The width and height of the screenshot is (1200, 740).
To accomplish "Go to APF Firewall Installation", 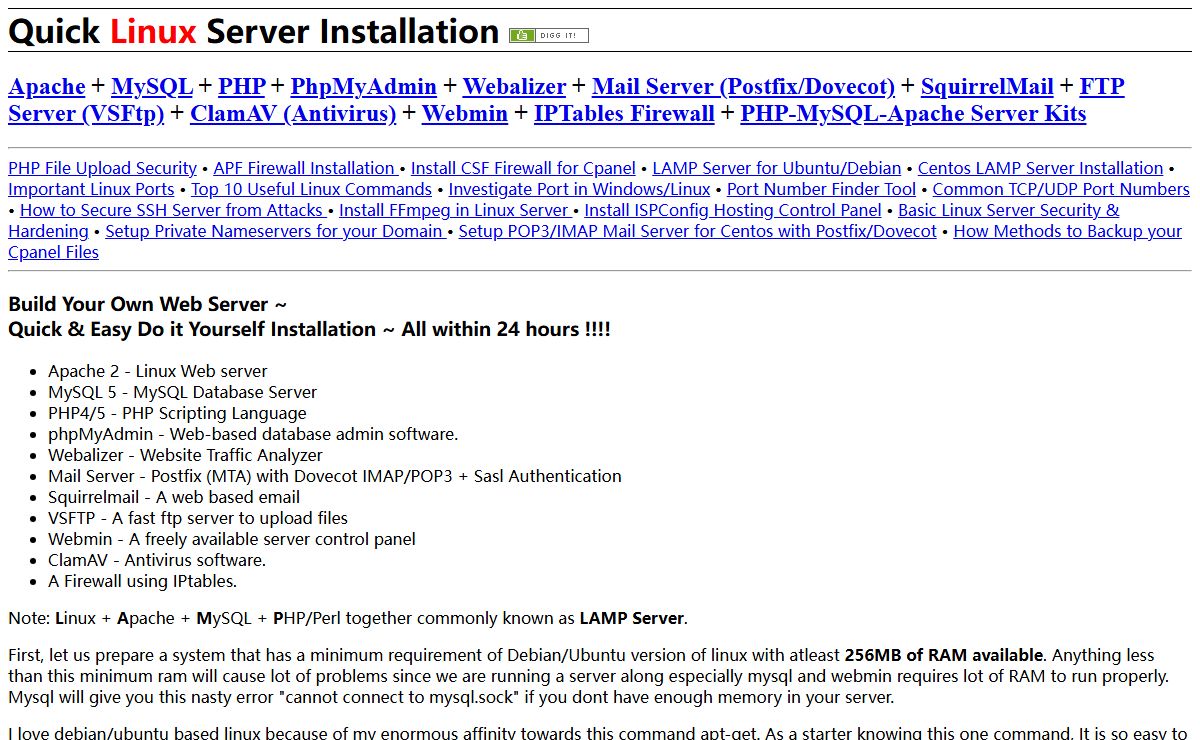I will click(x=305, y=168).
